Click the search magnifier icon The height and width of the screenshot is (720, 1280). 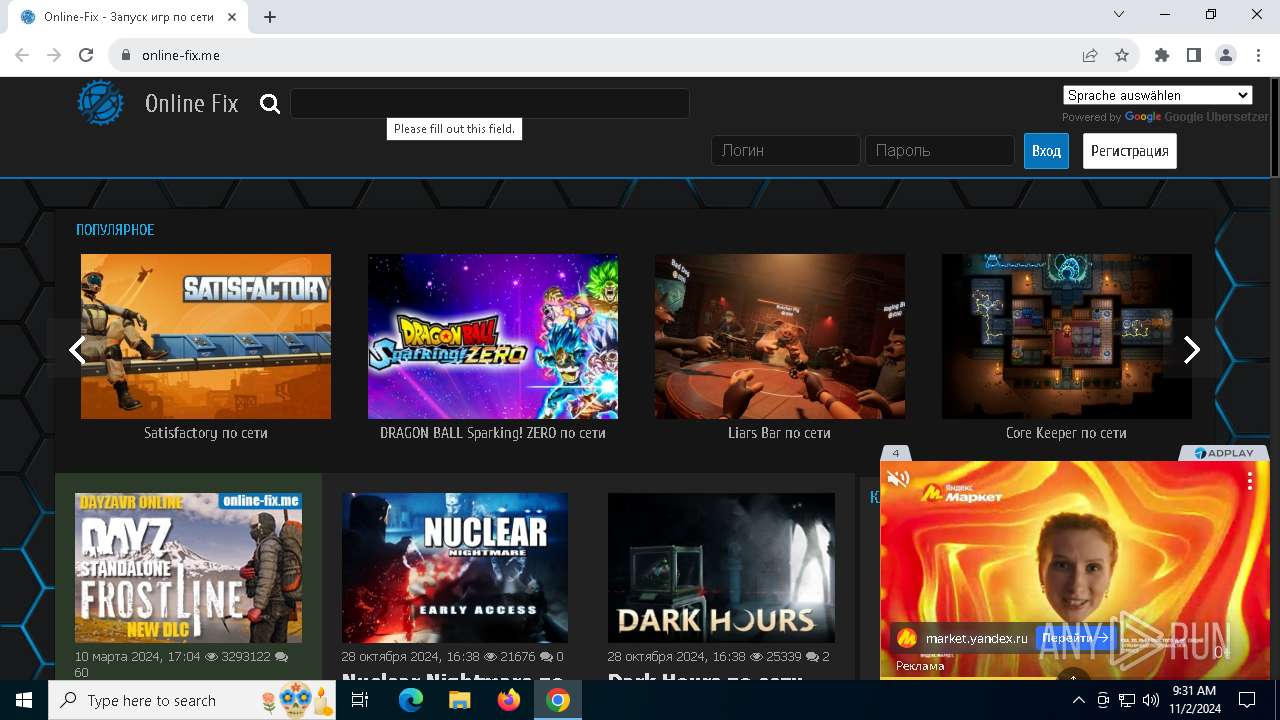(x=270, y=103)
